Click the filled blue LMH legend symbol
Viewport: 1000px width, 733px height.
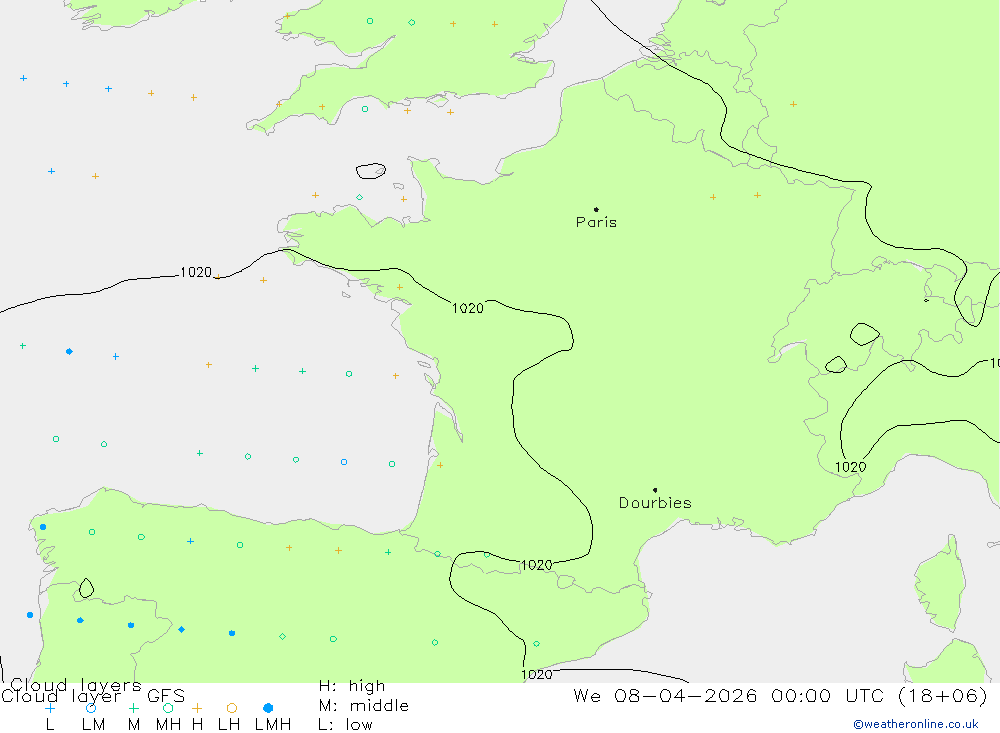268,708
